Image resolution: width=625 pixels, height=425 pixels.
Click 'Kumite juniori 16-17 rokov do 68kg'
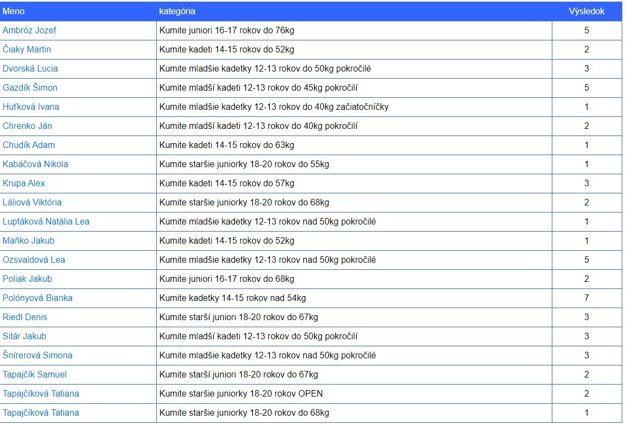pos(354,279)
